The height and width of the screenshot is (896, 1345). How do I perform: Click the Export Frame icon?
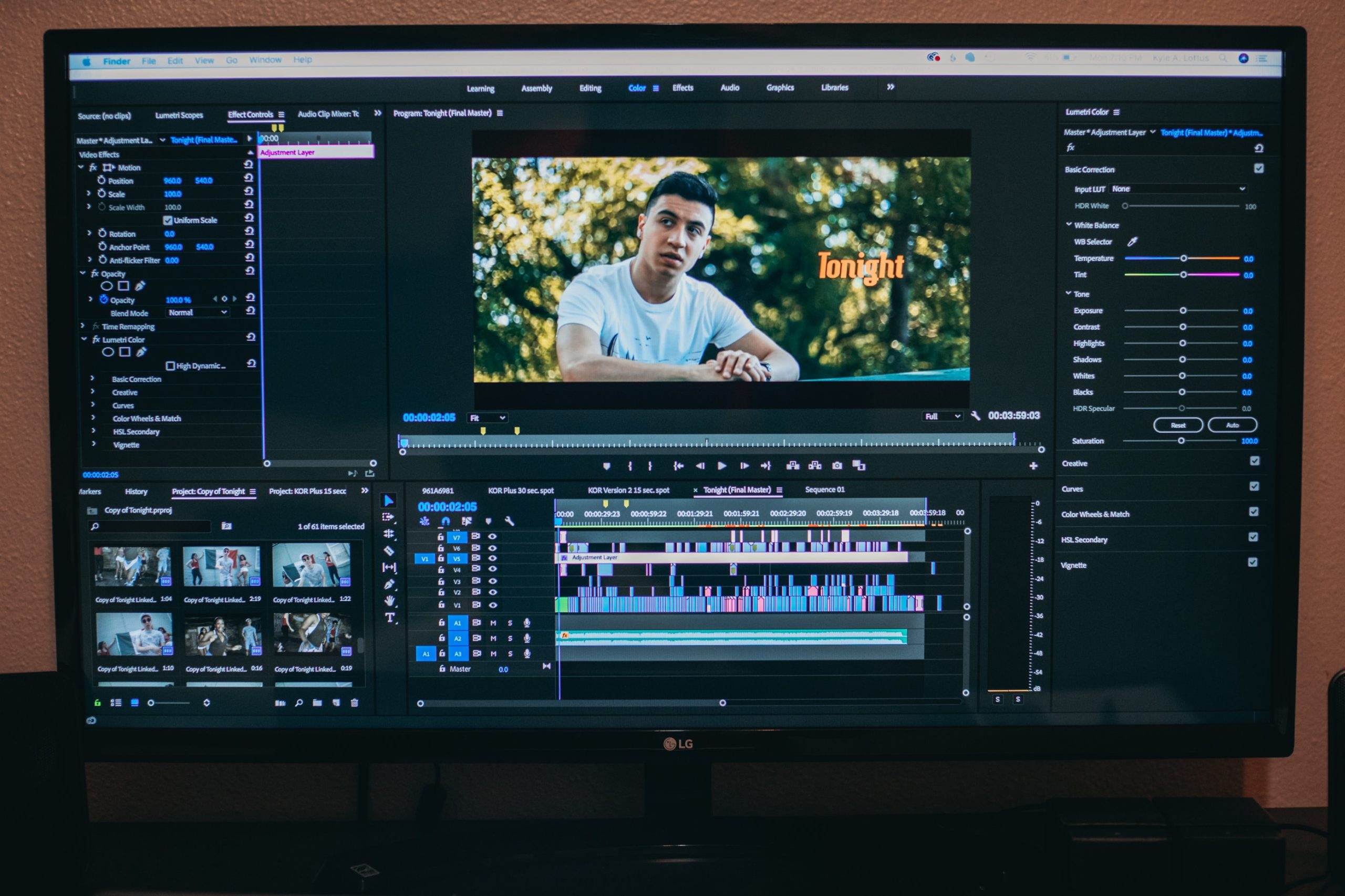click(838, 468)
